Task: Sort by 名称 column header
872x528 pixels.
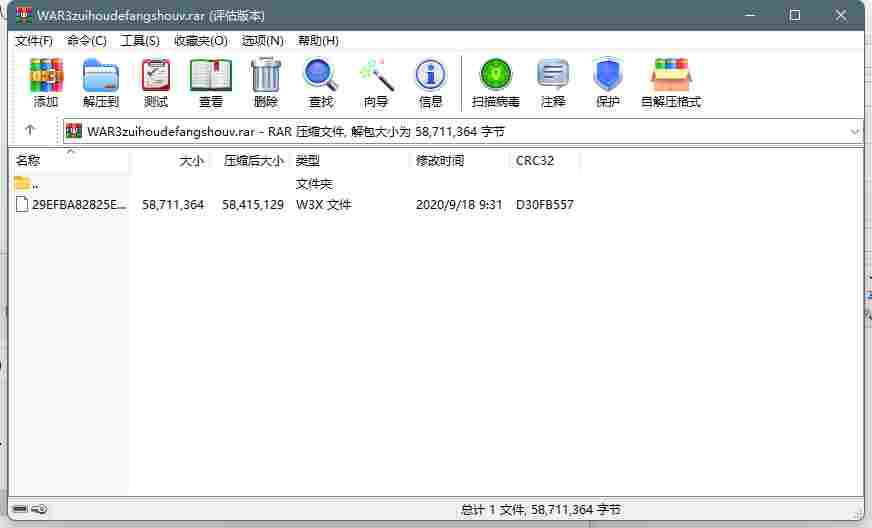Action: pos(71,160)
